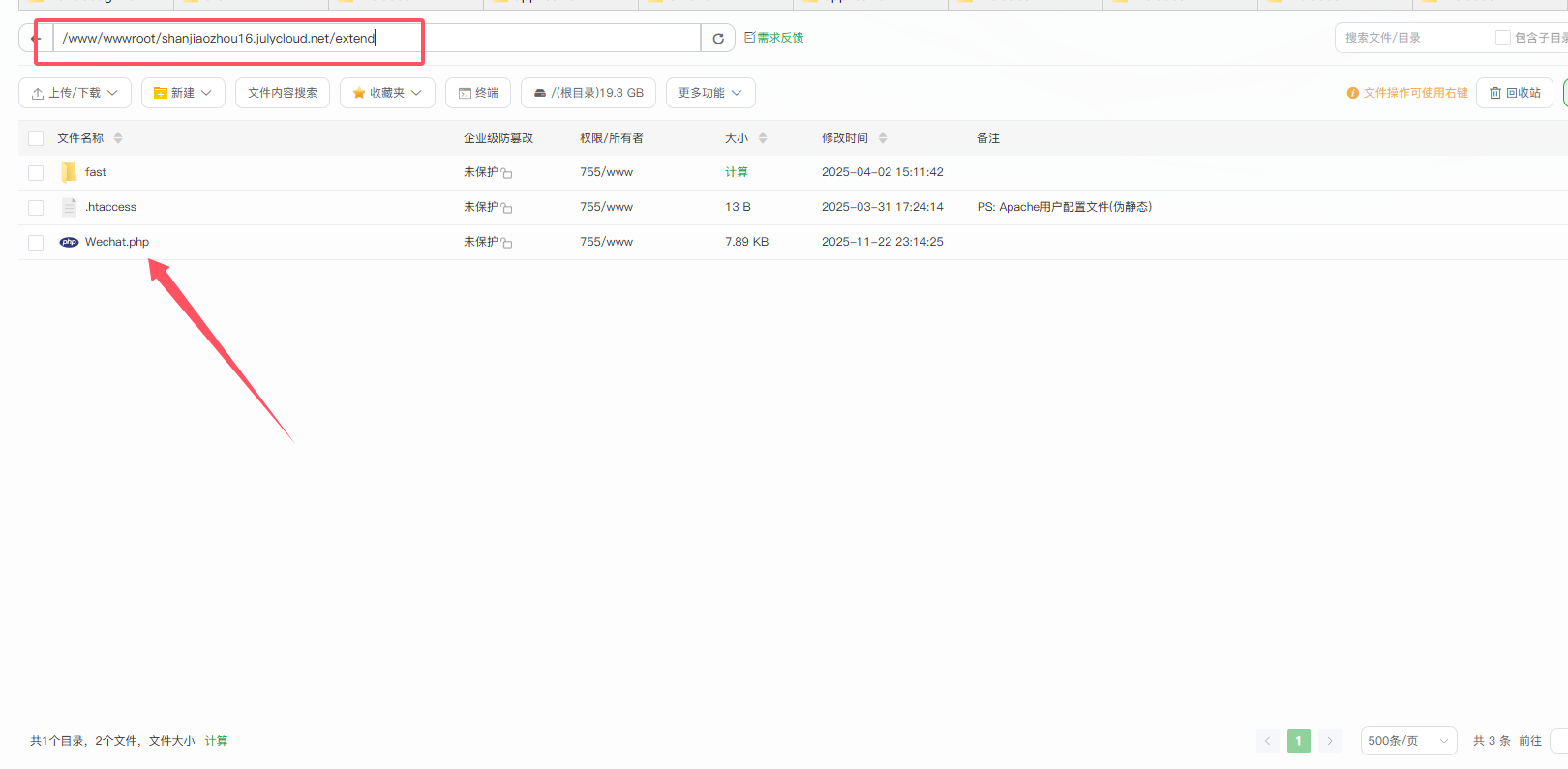Viewport: 1568px width, 769px height.
Task: Open the 500条/页 page size dropdown
Action: (1407, 741)
